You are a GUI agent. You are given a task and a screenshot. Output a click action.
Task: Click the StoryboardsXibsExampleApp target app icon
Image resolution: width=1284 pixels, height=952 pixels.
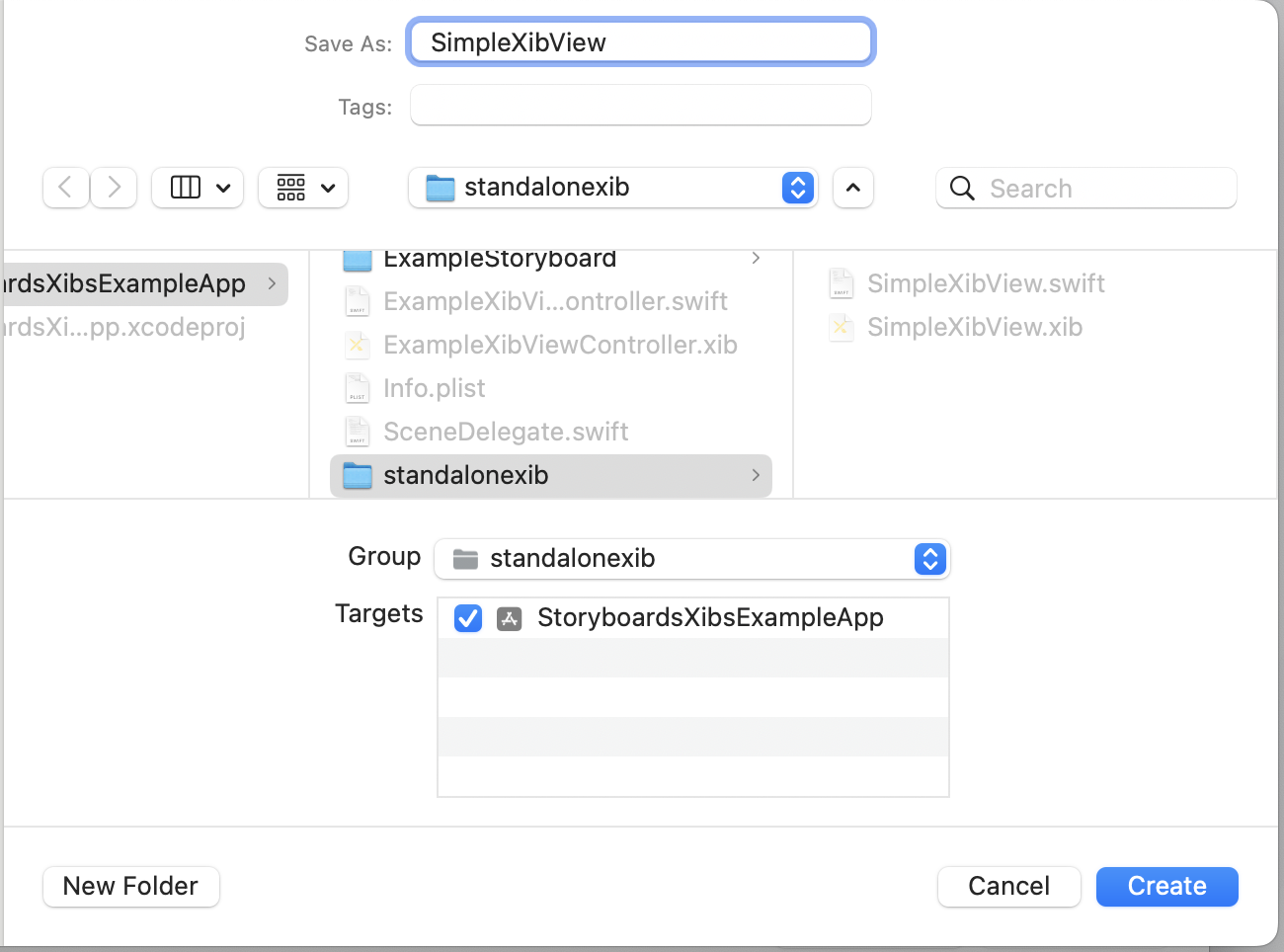(509, 618)
